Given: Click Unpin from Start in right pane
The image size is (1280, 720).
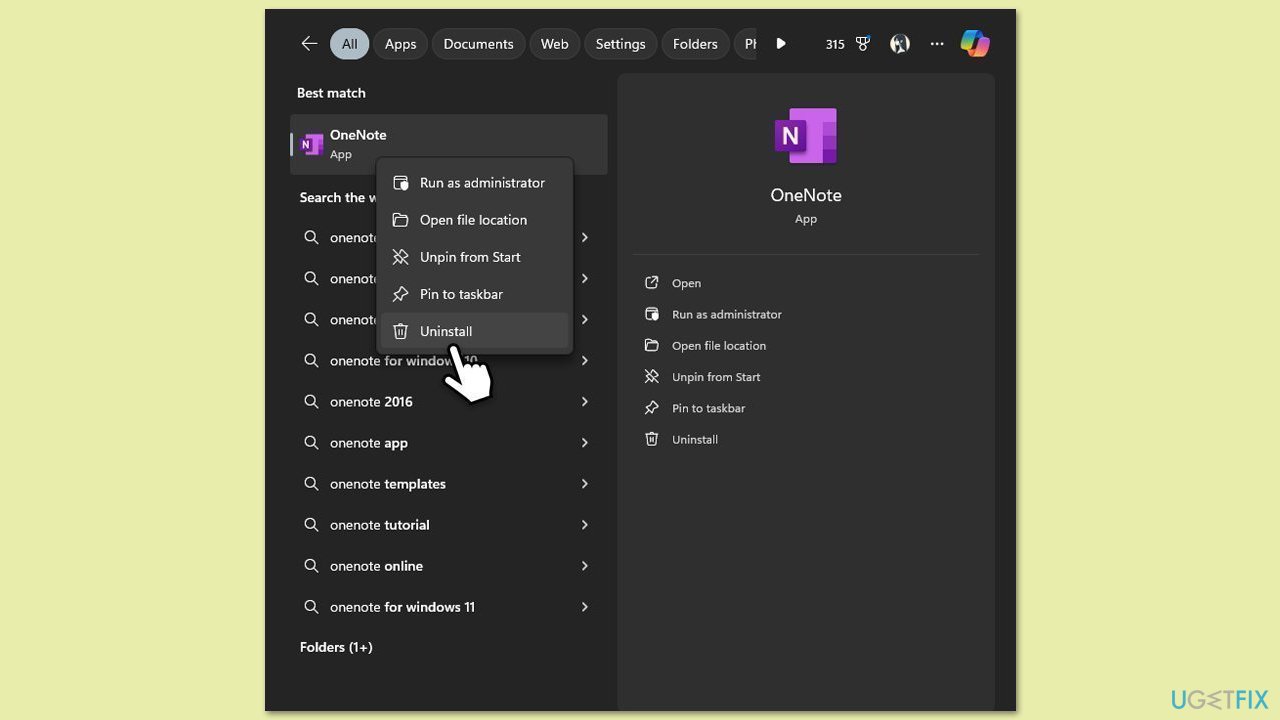Looking at the screenshot, I should tap(716, 377).
